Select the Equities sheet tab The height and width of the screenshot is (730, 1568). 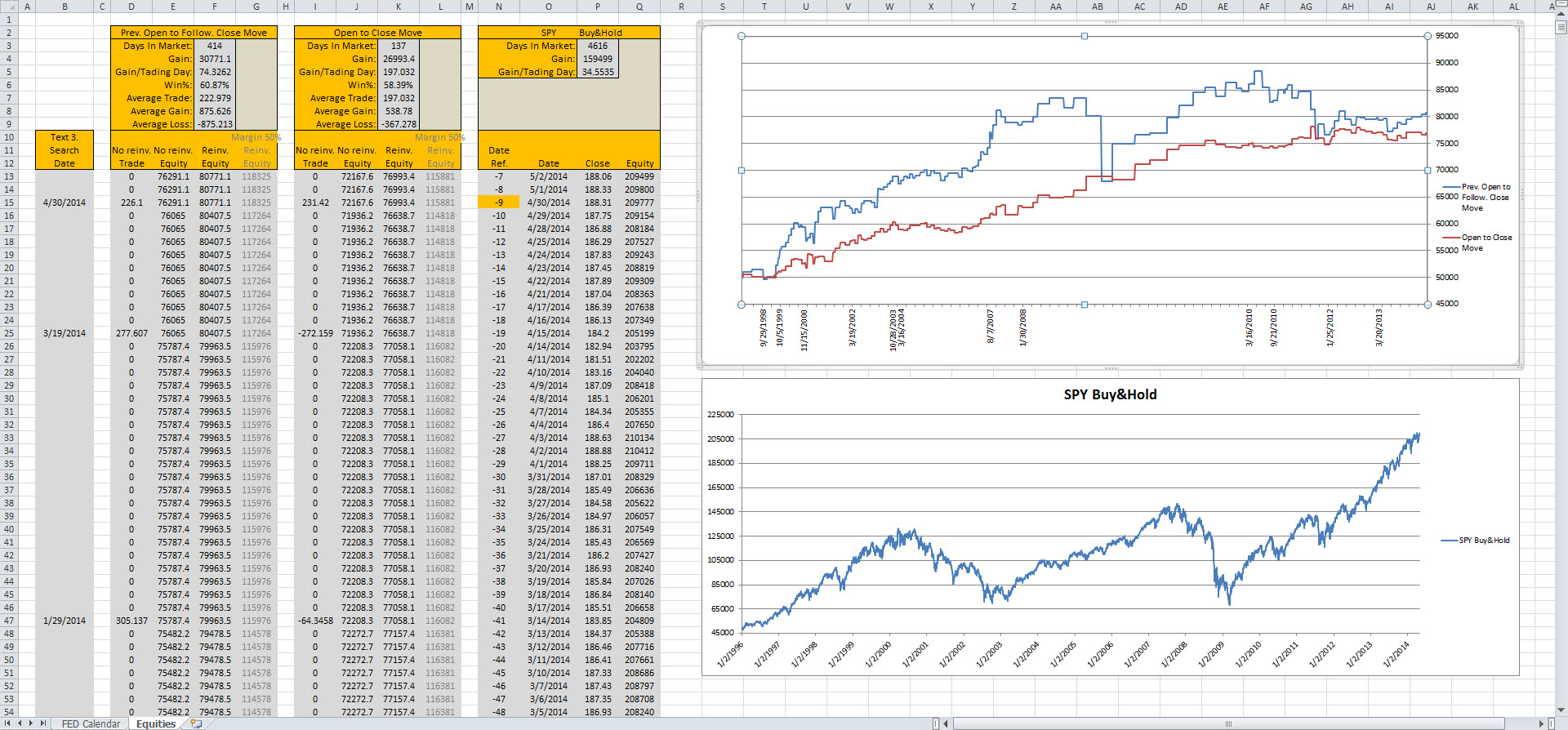[x=156, y=723]
